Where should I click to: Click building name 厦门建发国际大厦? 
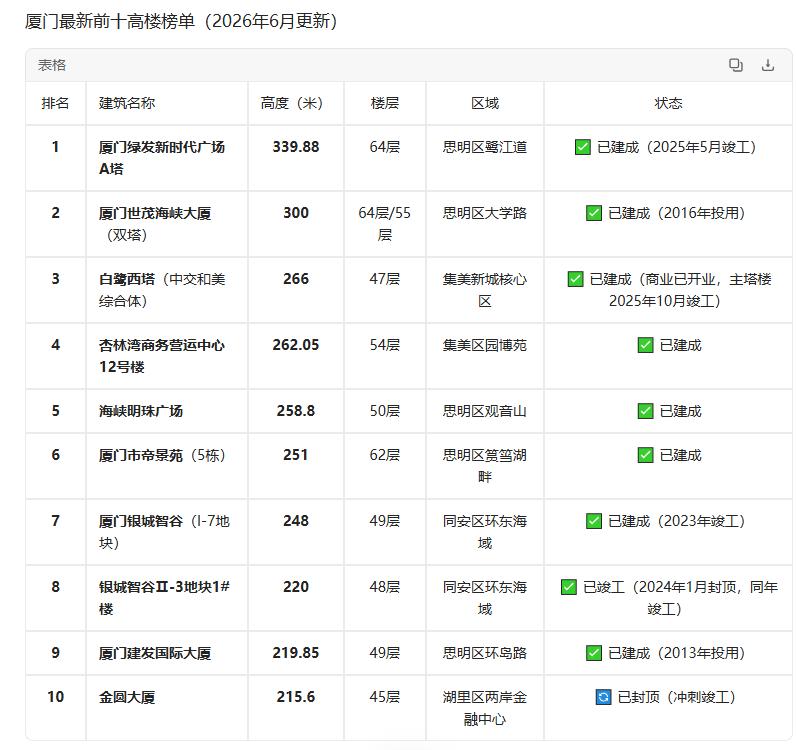pyautogui.click(x=155, y=653)
